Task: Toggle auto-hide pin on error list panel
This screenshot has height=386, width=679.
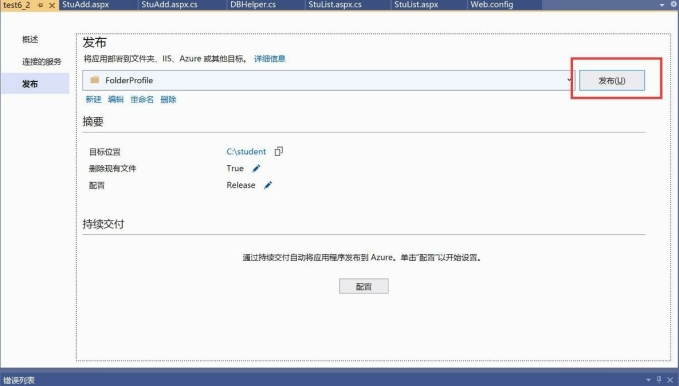Action: 659,380
